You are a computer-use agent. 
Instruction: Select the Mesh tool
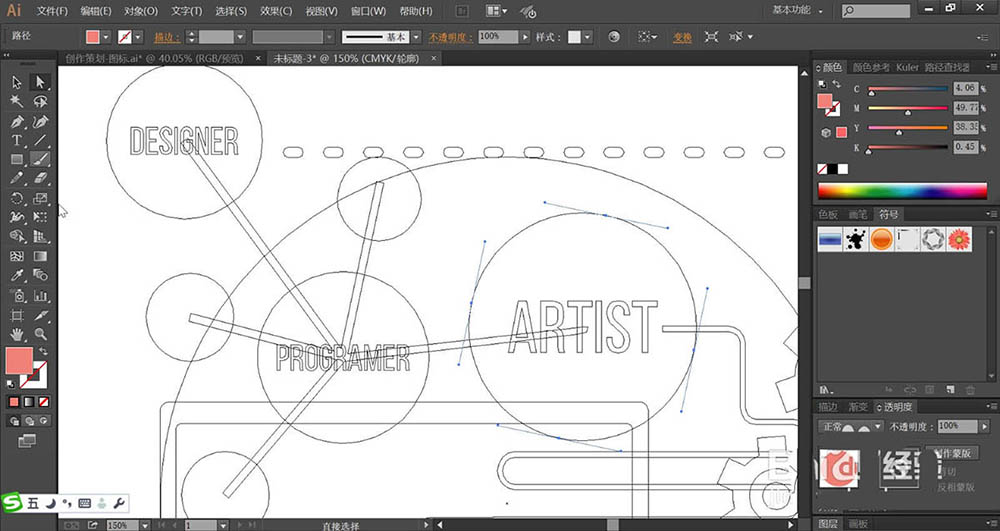pyautogui.click(x=17, y=256)
